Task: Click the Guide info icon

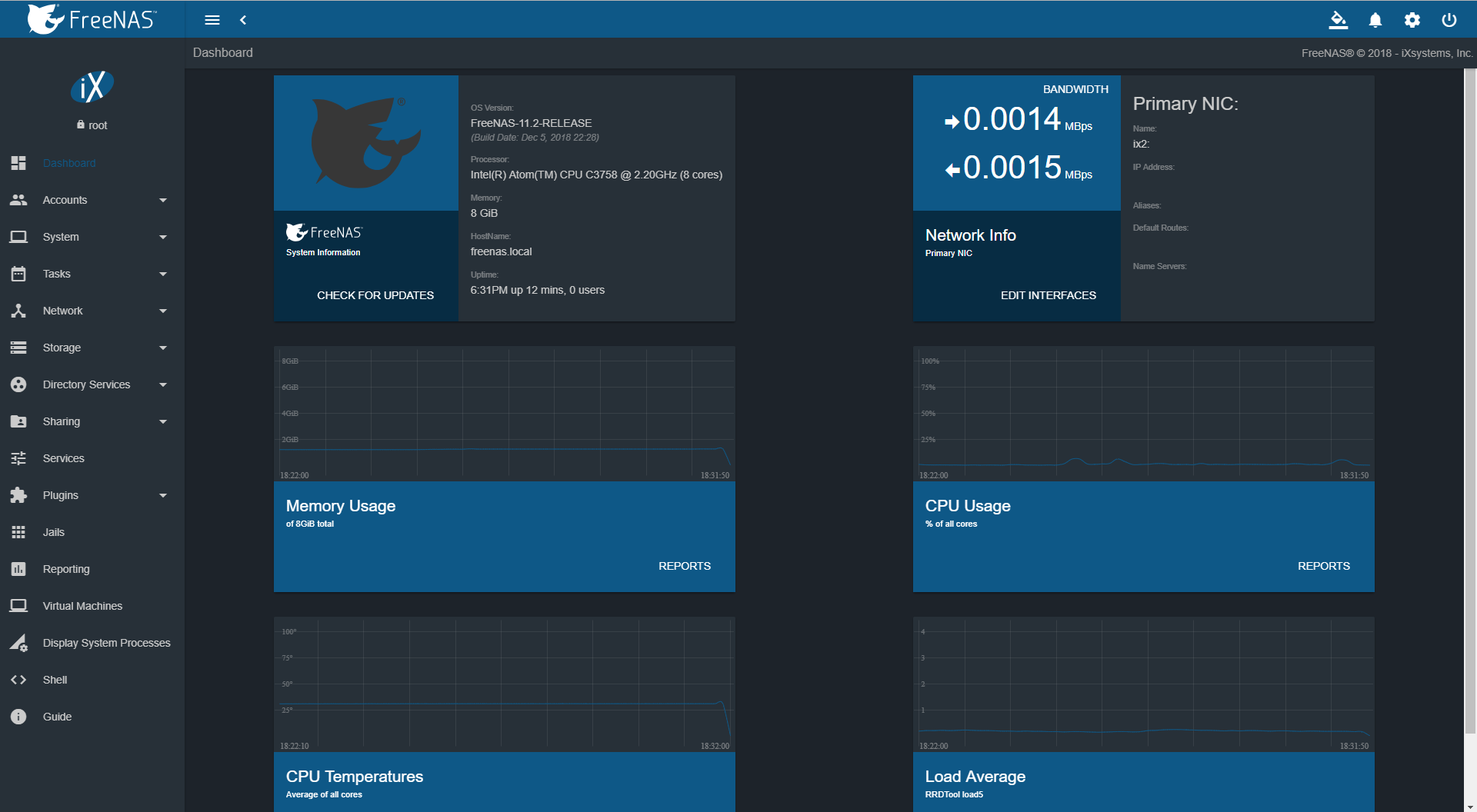Action: point(18,717)
